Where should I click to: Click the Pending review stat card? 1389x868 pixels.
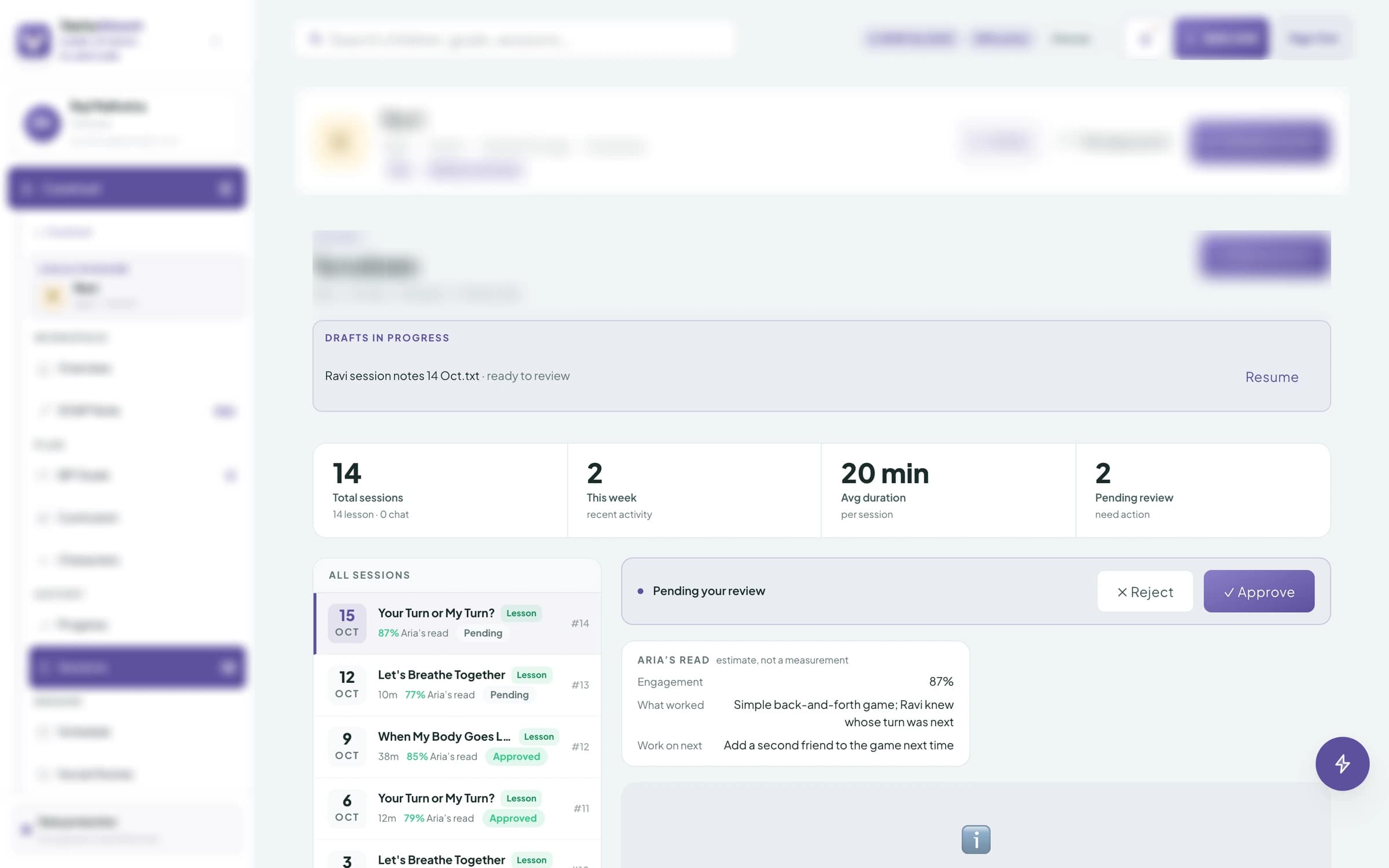[x=1203, y=490]
